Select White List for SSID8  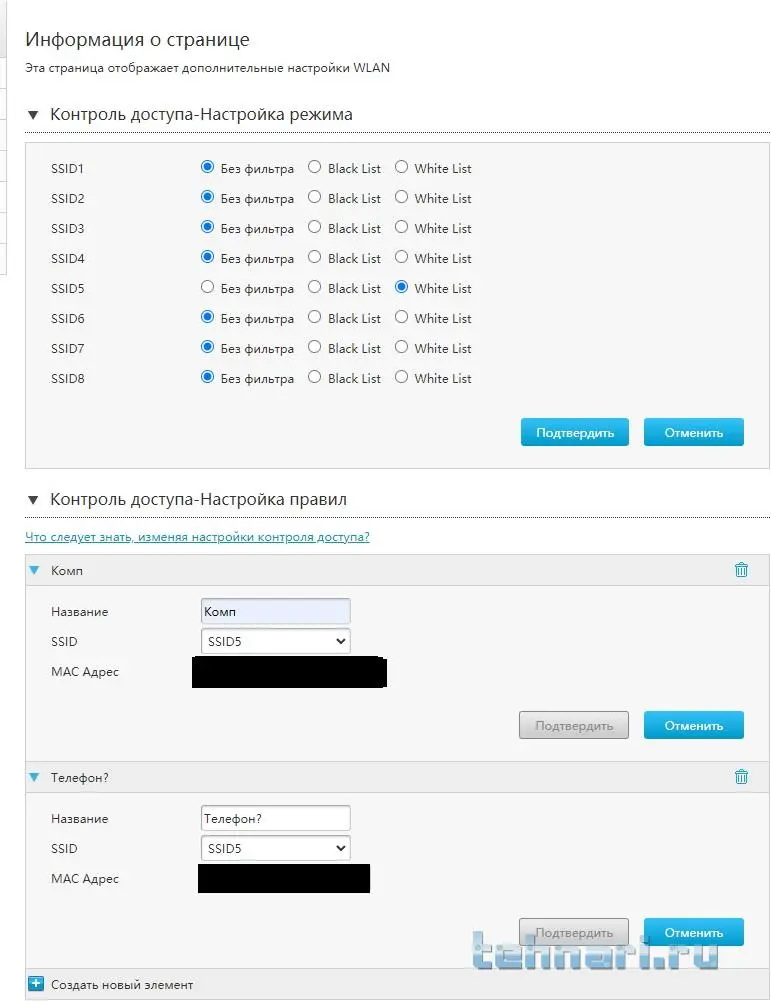(401, 377)
